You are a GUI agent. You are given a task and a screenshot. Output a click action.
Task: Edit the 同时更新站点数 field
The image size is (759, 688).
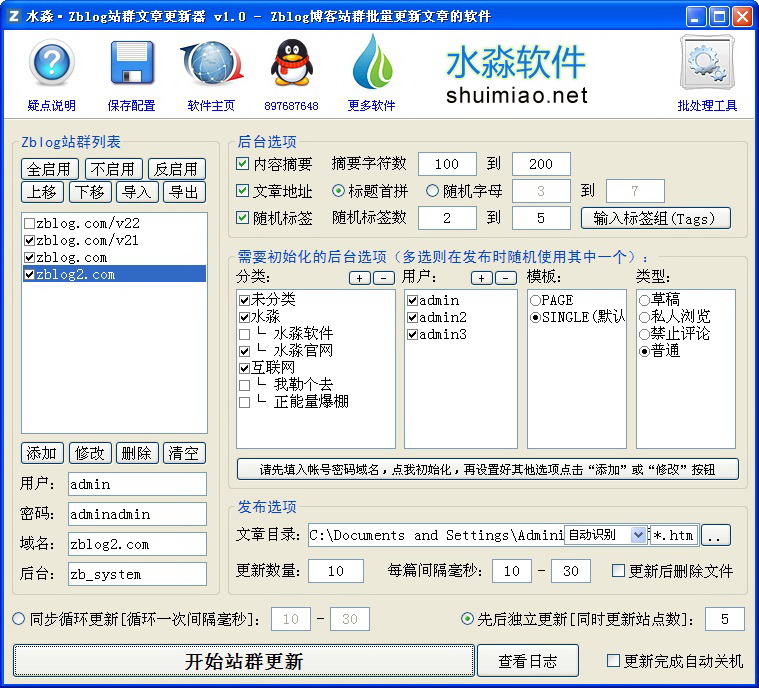[x=725, y=619]
